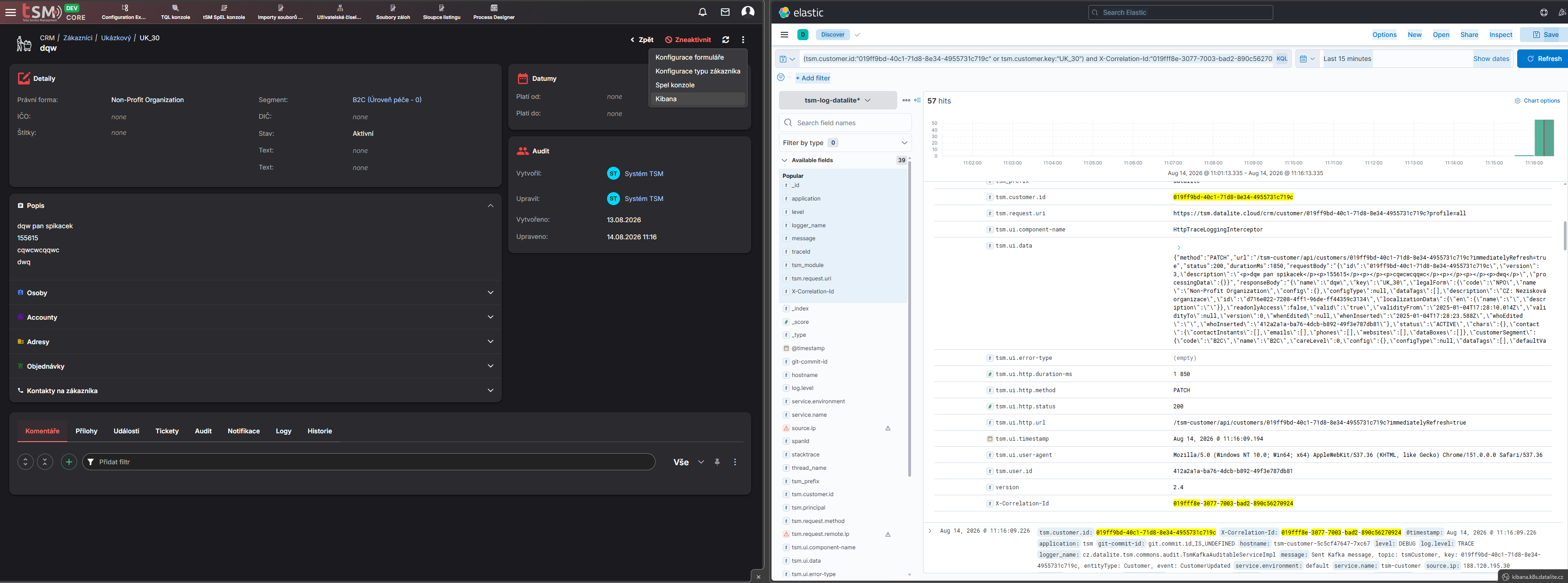Toggle the KQL query language switch
Viewport: 1568px width, 583px height.
click(x=1282, y=59)
